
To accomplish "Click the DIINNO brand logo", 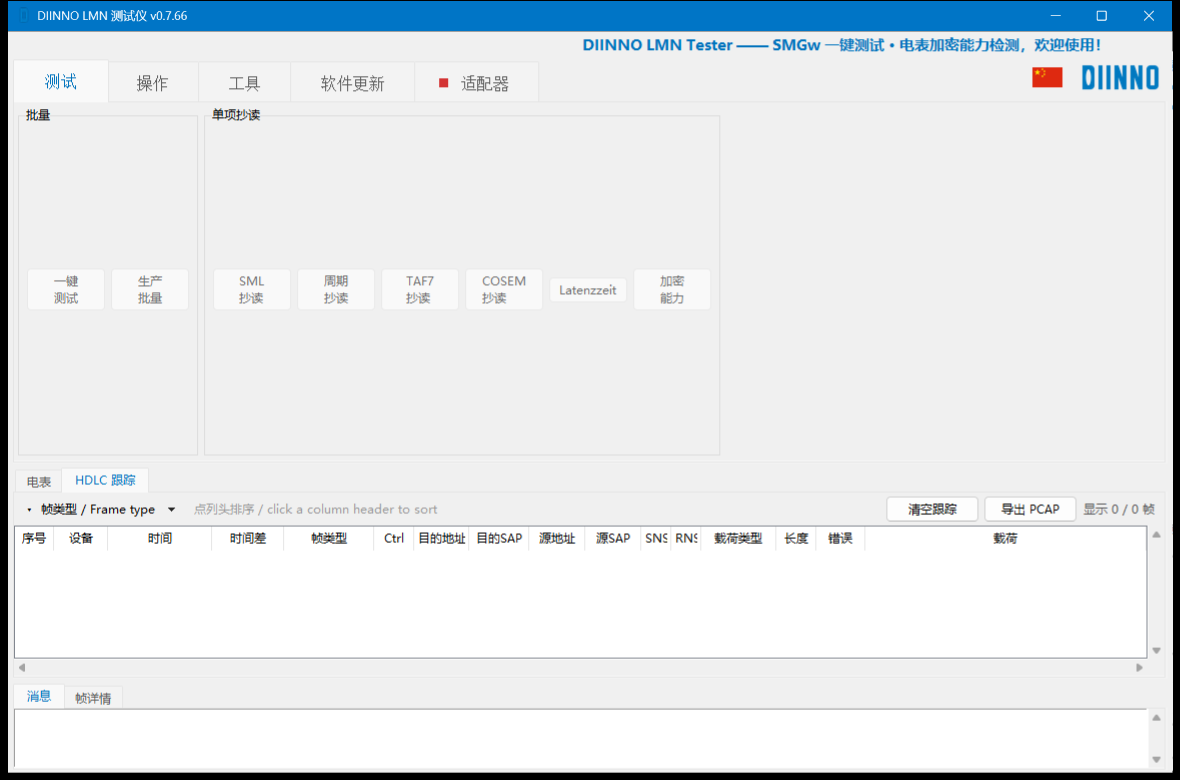I will point(1120,78).
